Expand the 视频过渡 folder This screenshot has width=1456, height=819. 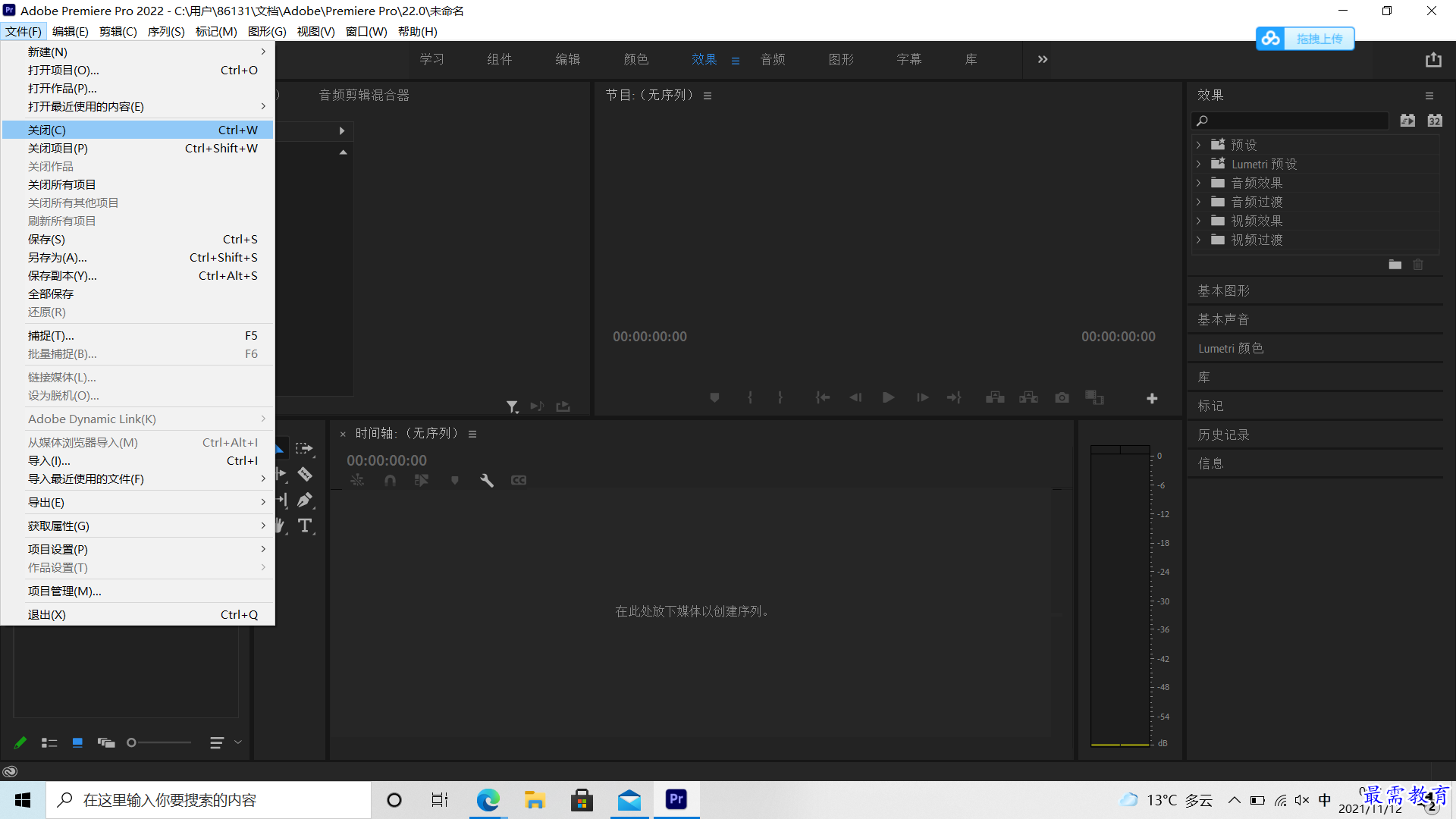pyautogui.click(x=1199, y=240)
